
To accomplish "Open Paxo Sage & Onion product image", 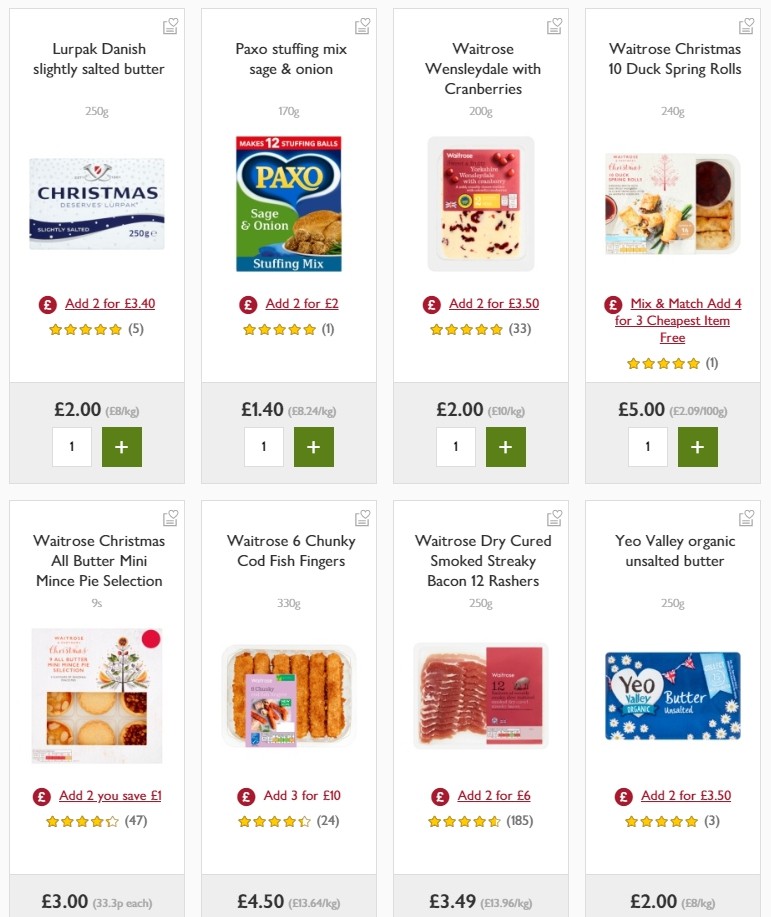I will 289,204.
